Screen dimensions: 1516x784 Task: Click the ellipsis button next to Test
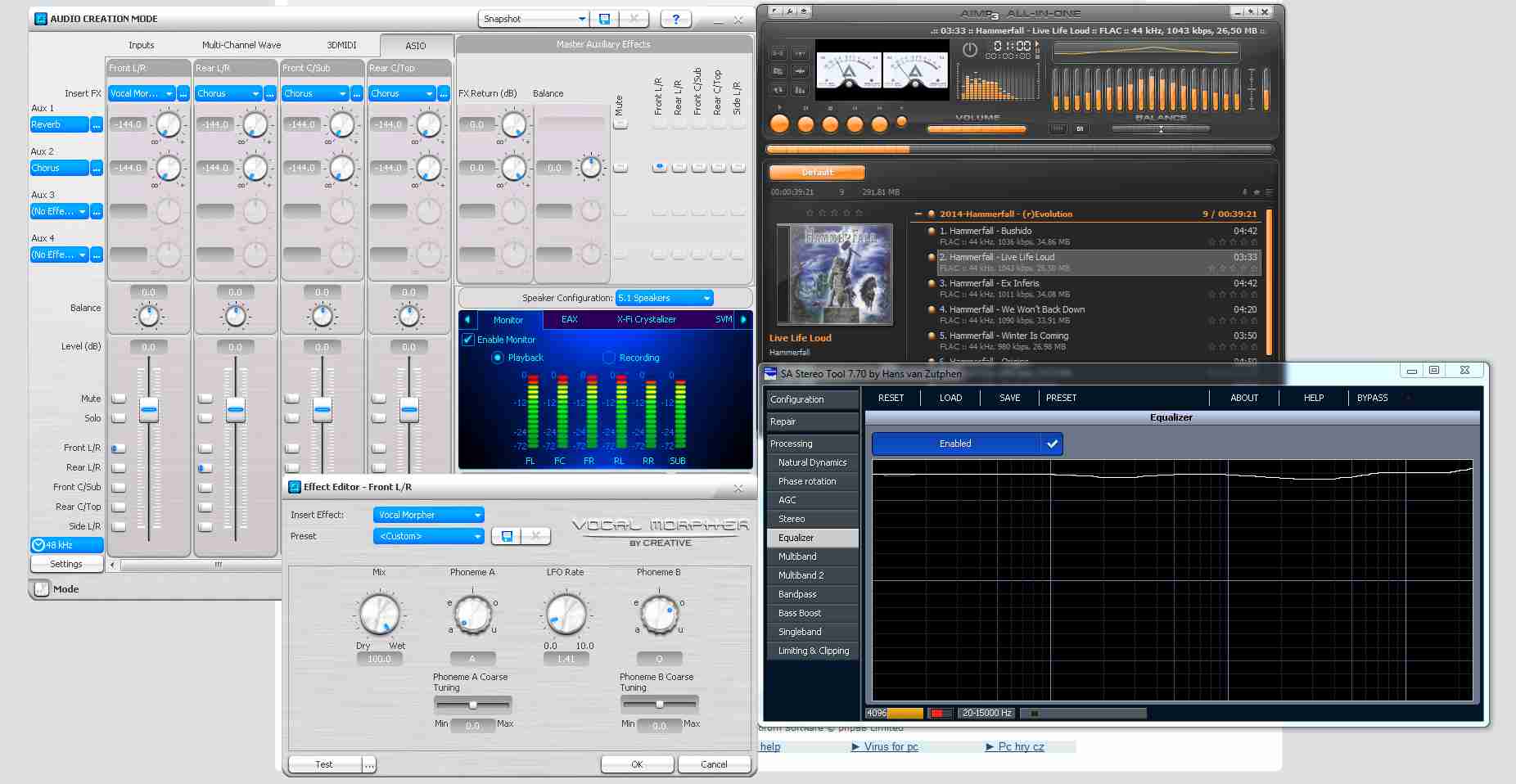click(x=369, y=764)
